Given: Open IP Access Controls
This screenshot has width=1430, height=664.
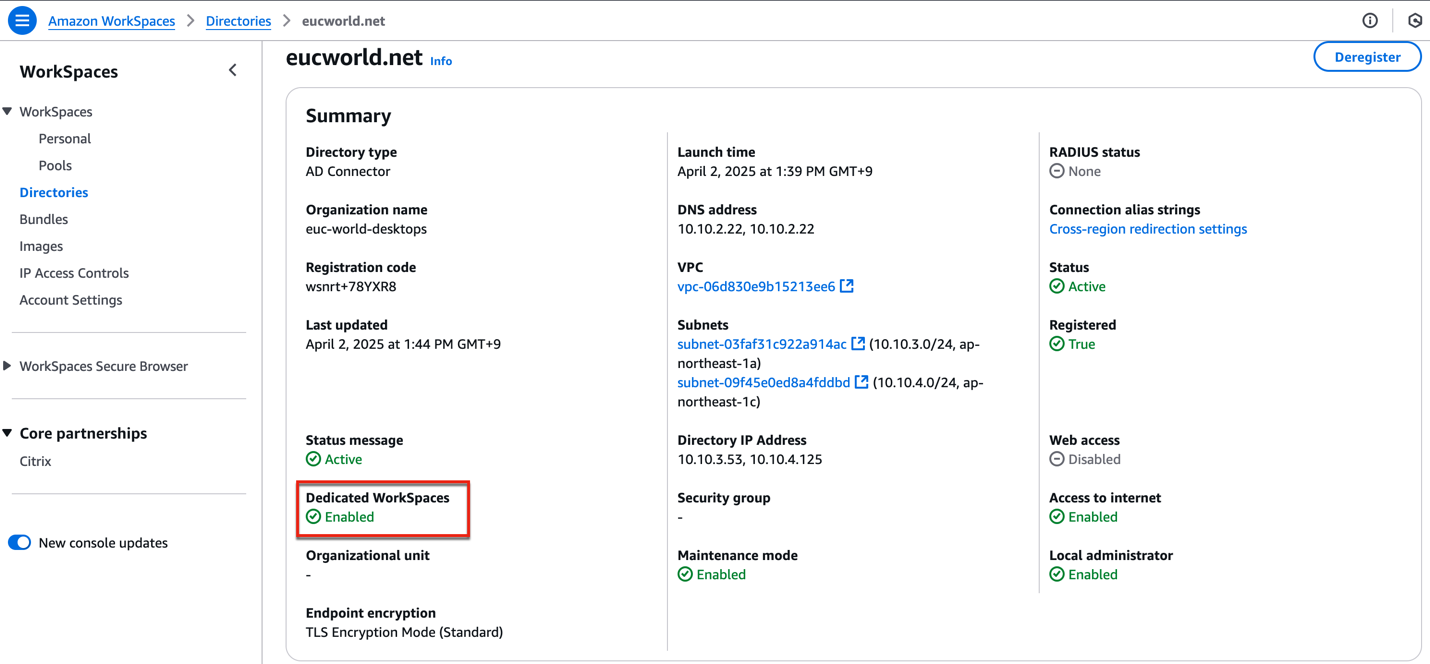Looking at the screenshot, I should point(74,273).
